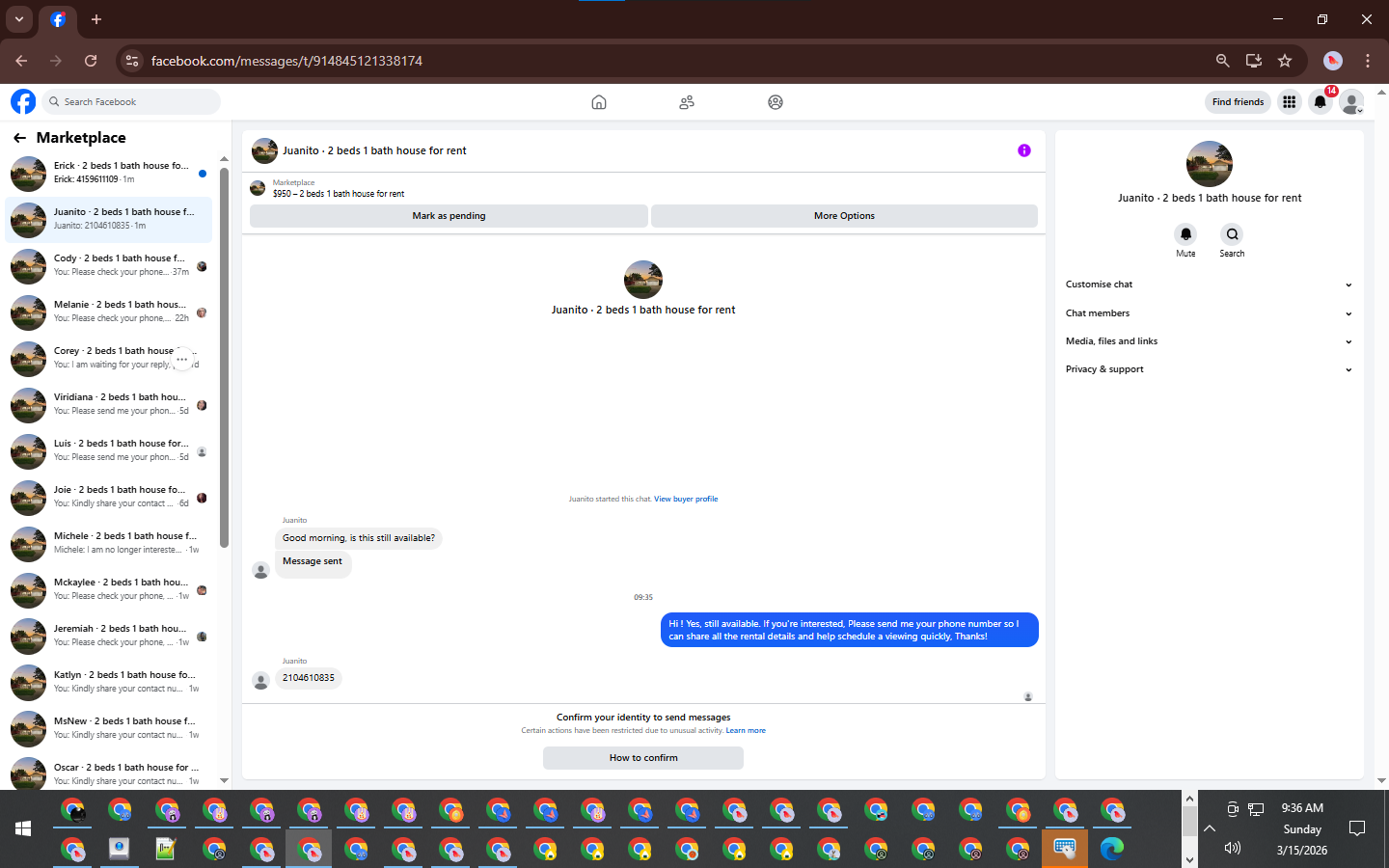This screenshot has height=868, width=1389.
Task: Click the install app icon in address bar
Action: (1254, 61)
